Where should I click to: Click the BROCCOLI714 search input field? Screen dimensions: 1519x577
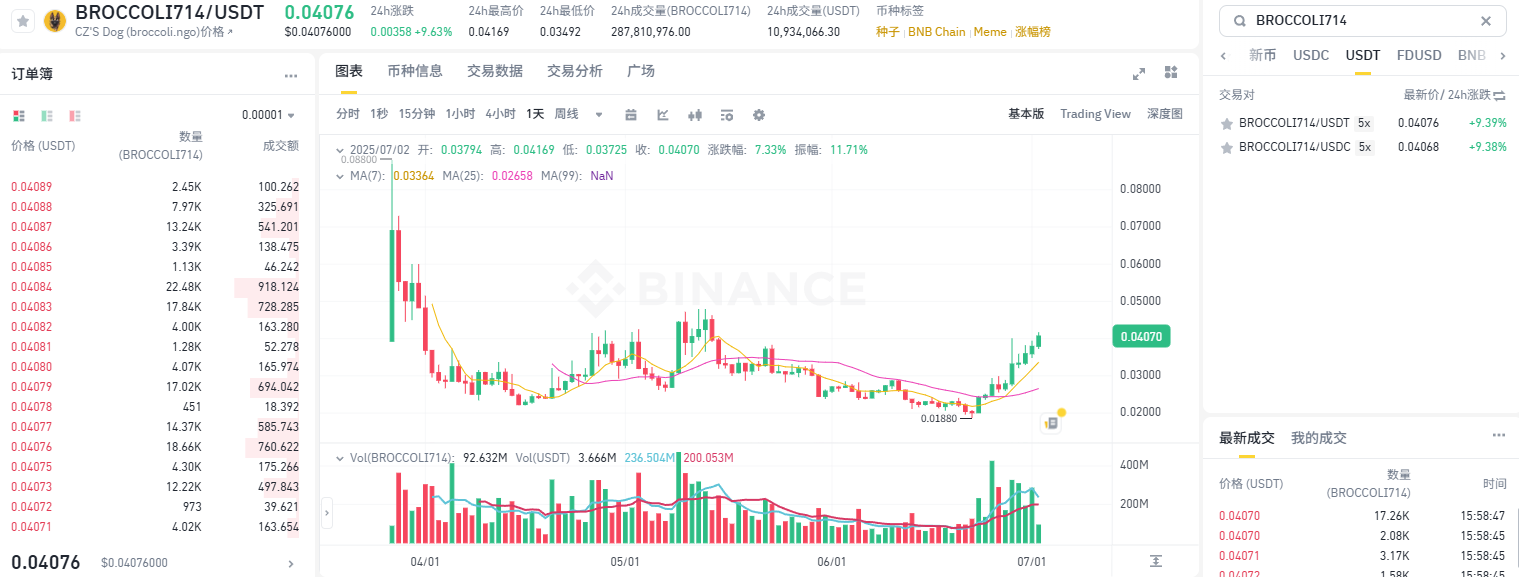pyautogui.click(x=1360, y=20)
